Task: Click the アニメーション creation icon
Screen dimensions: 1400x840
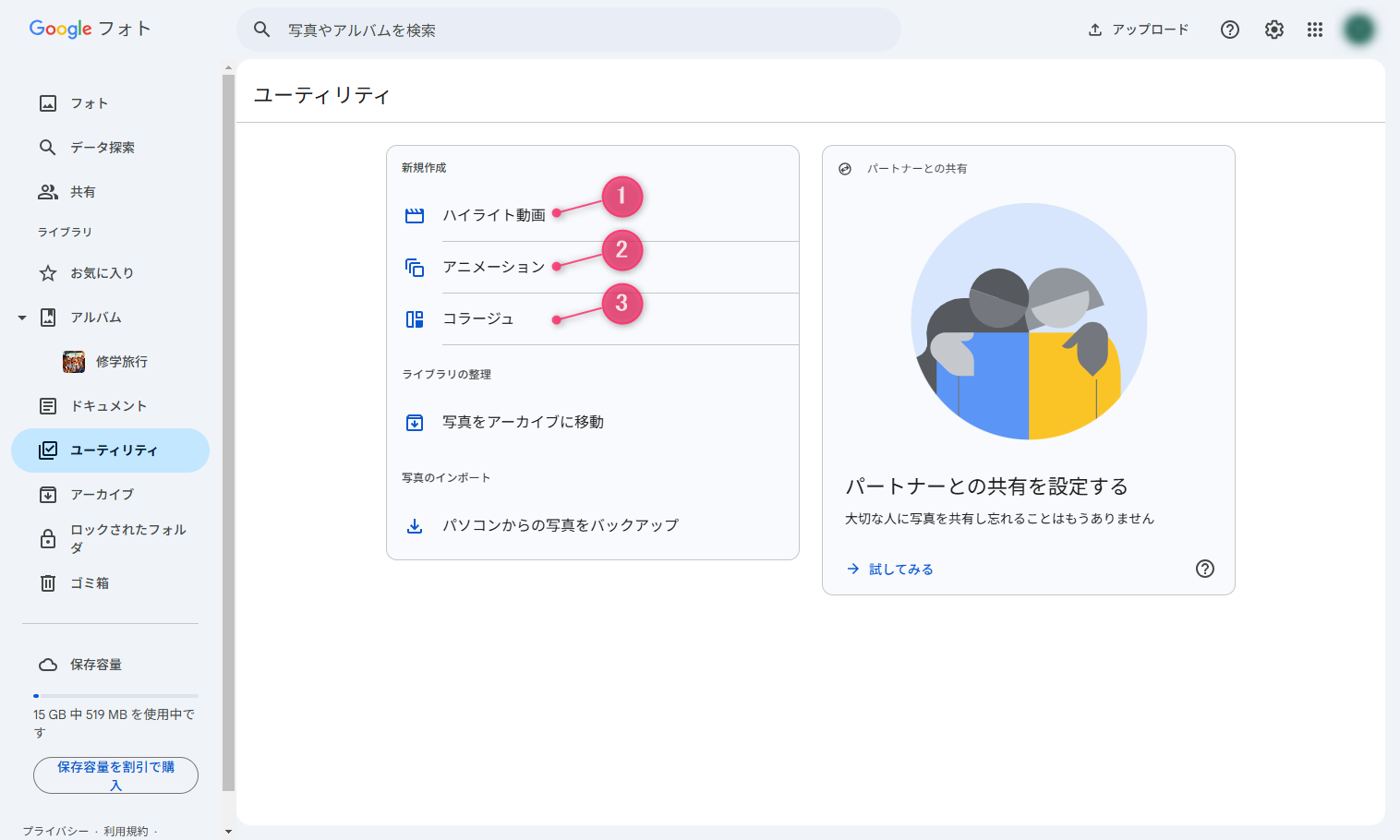Action: [415, 267]
